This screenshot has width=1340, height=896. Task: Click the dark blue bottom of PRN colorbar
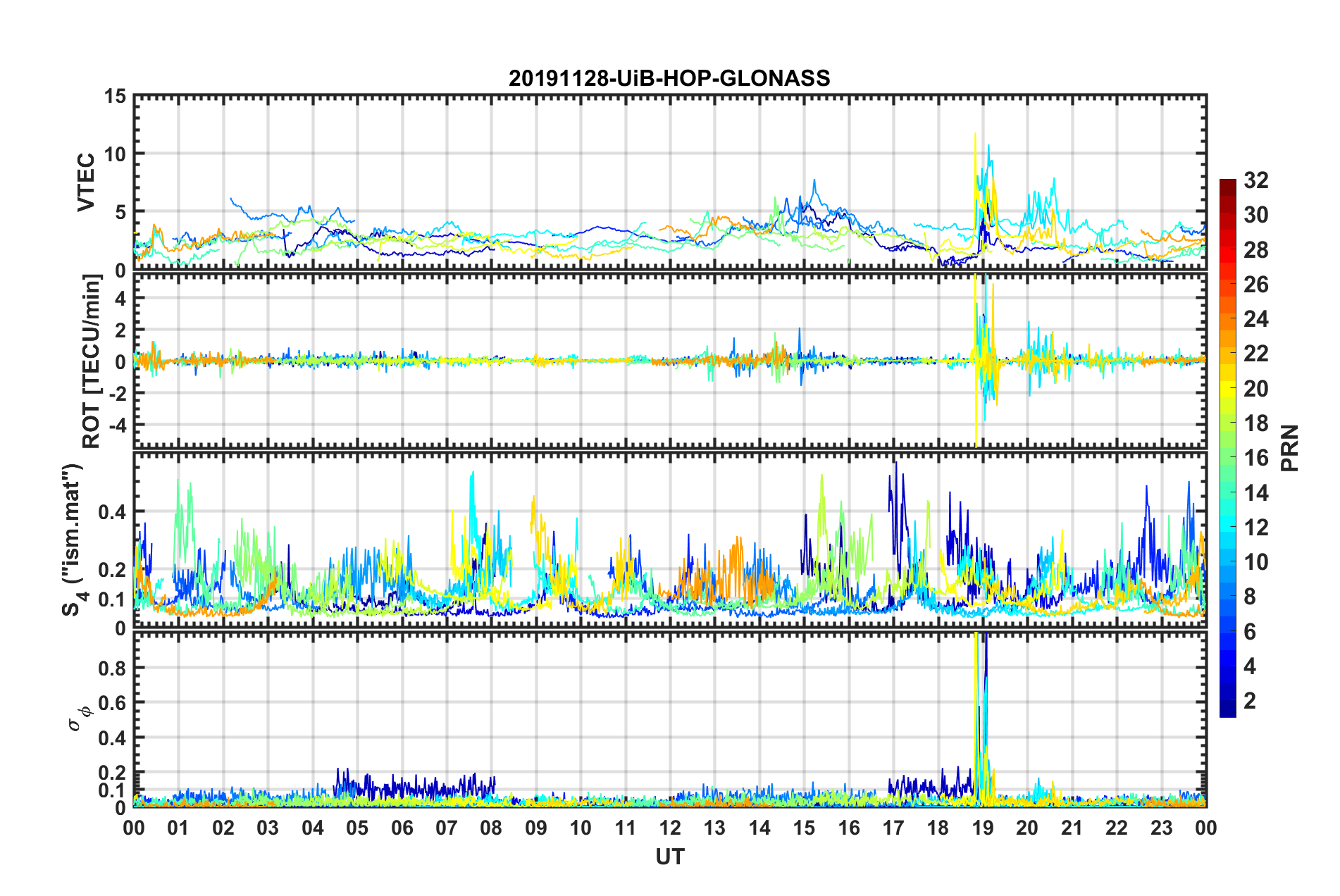[1228, 710]
